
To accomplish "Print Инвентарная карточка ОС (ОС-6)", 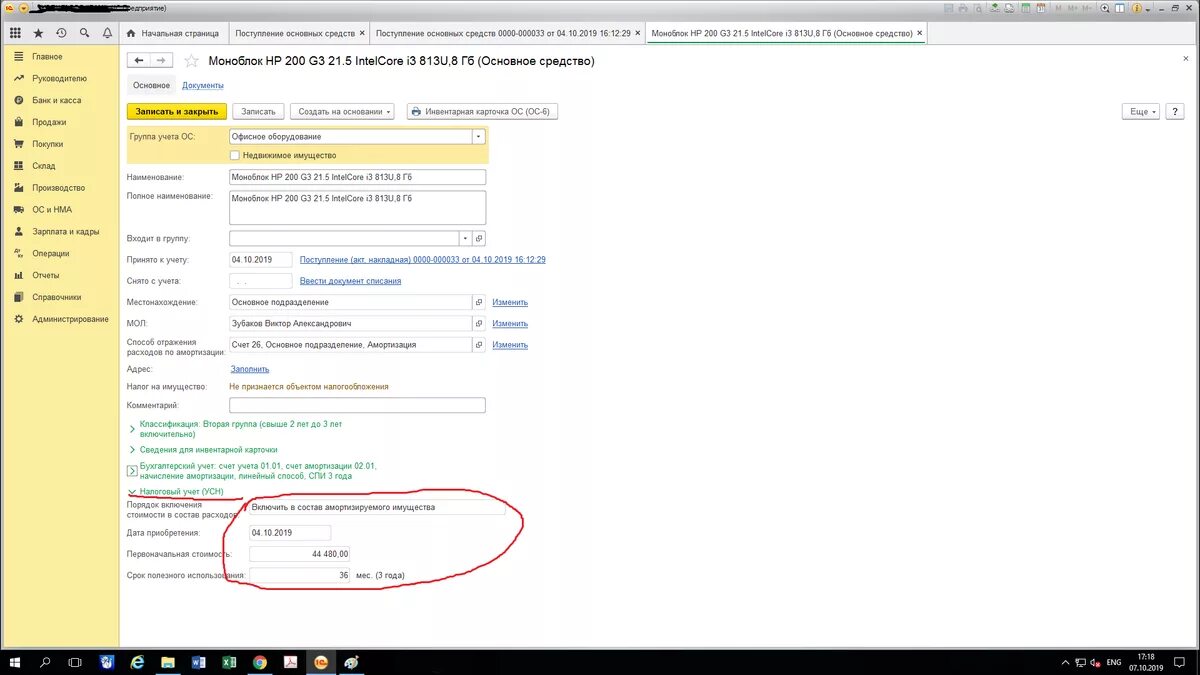I will tap(482, 111).
